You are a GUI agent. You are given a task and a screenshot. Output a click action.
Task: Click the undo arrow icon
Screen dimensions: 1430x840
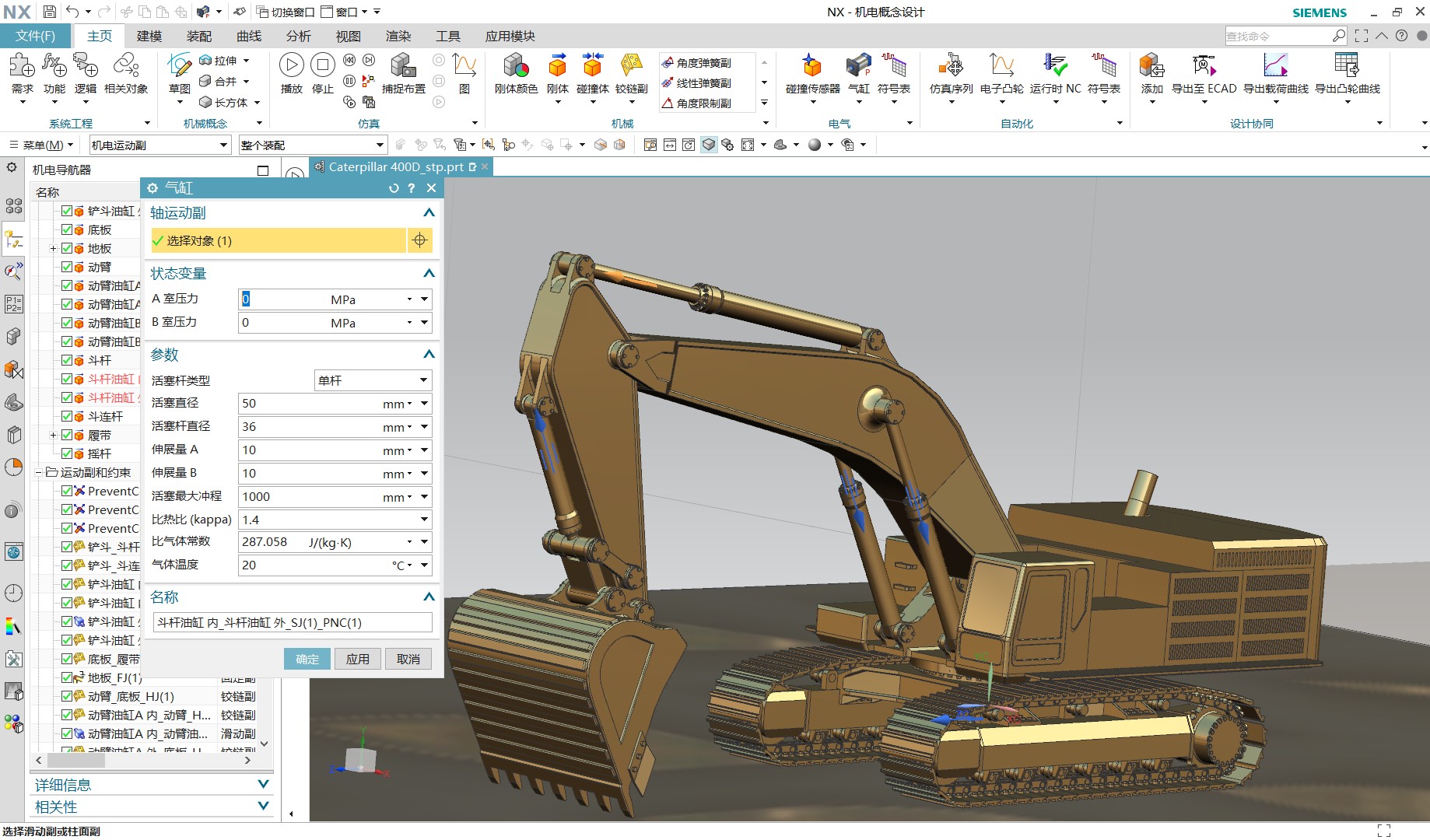pos(72,12)
